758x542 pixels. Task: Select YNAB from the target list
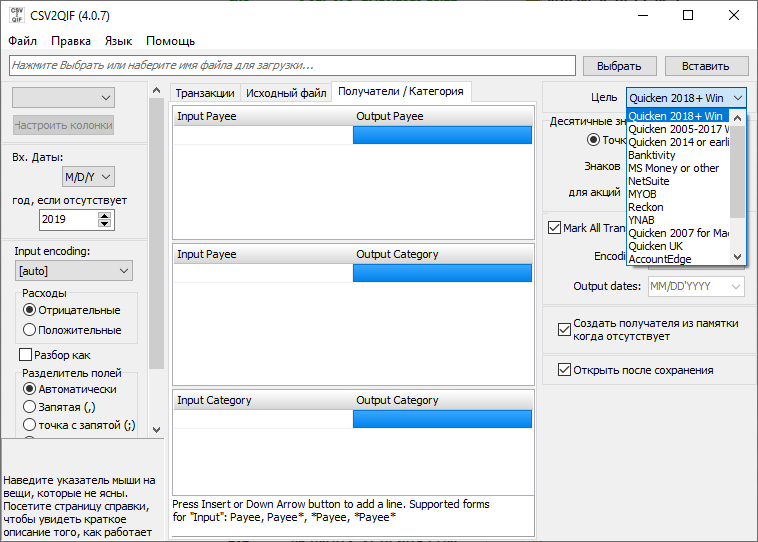pos(678,220)
